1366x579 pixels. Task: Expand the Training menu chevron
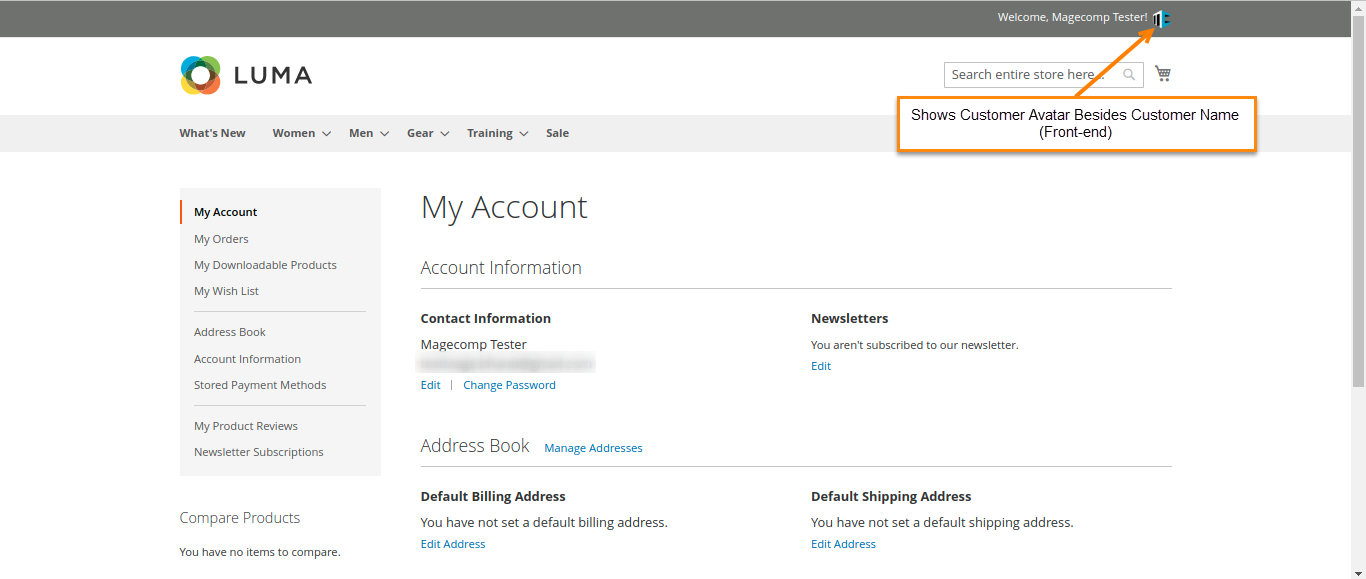click(x=523, y=134)
